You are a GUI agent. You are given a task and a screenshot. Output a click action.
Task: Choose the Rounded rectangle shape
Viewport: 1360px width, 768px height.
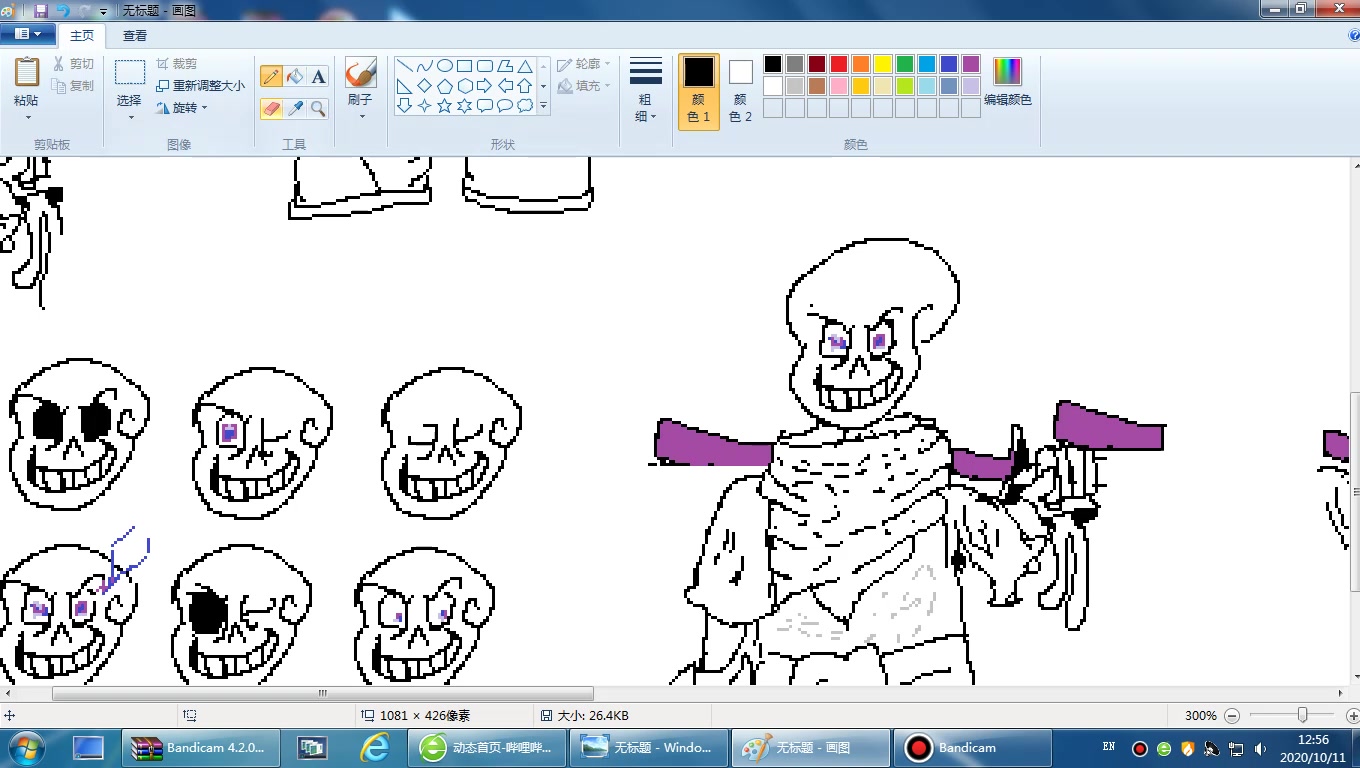click(x=485, y=66)
